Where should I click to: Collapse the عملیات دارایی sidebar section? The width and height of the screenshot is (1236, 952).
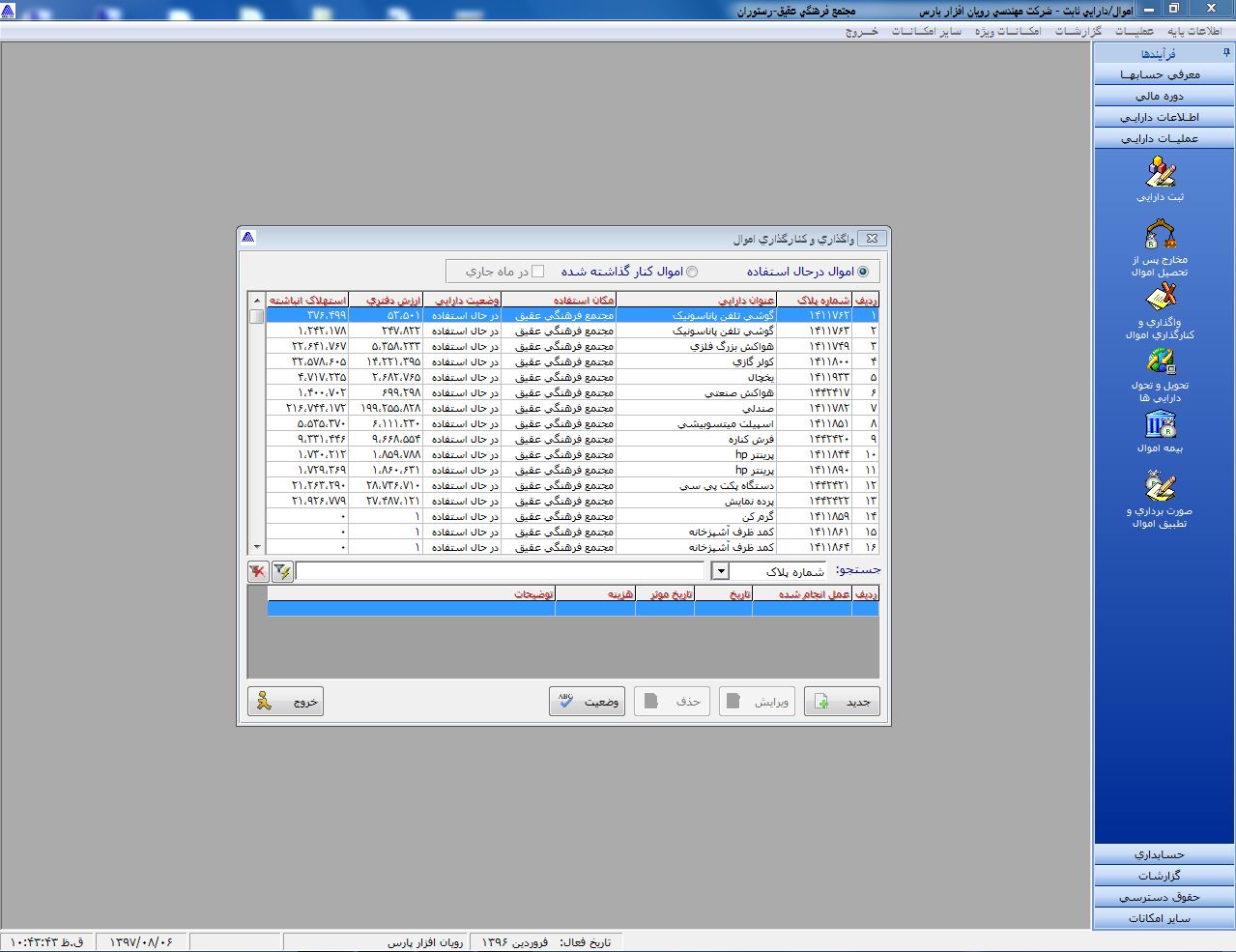click(x=1164, y=138)
